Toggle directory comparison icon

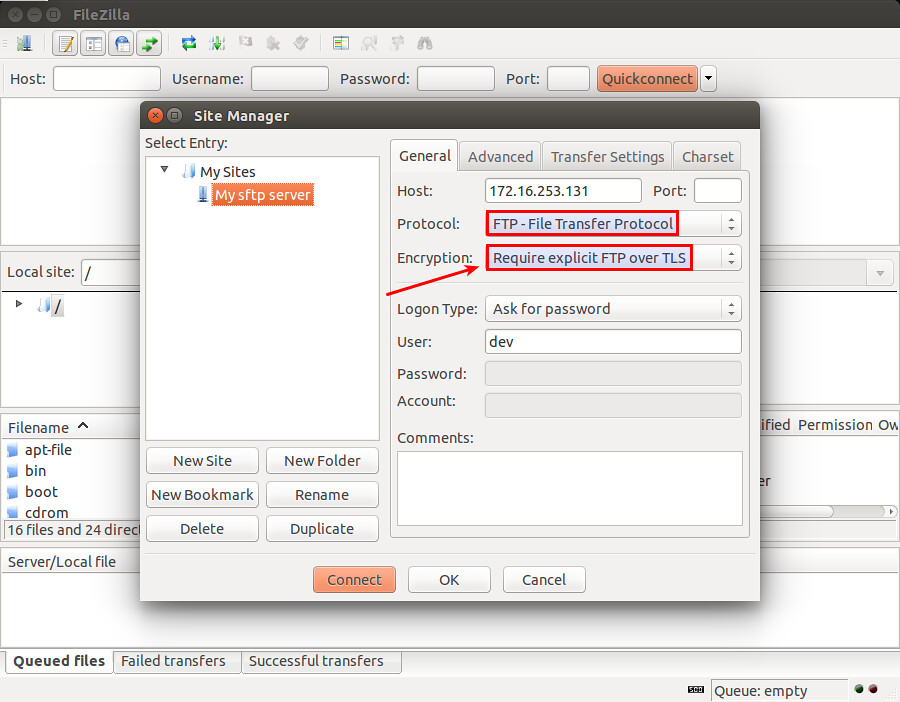[369, 43]
